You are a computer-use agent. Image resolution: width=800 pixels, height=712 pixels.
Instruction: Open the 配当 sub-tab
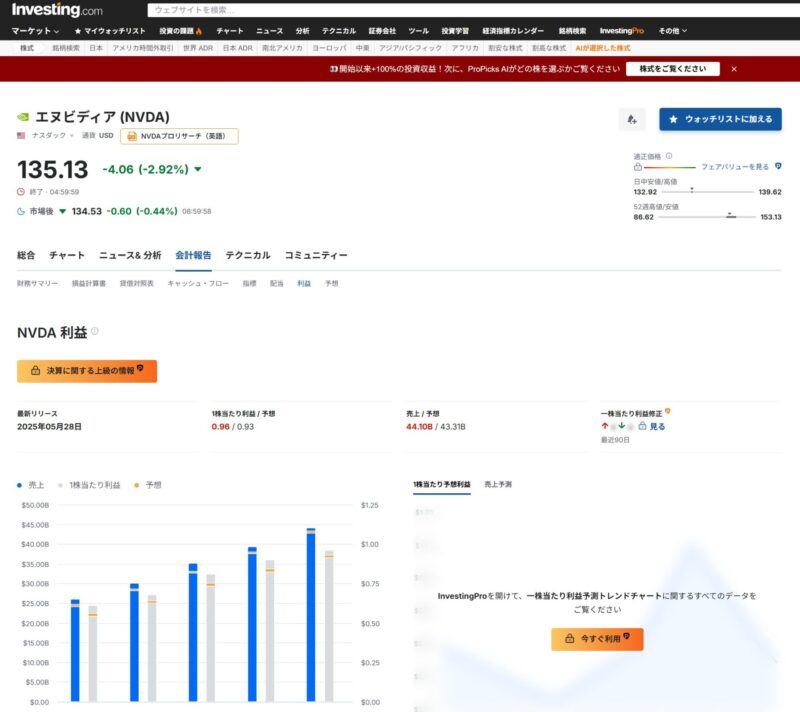pyautogui.click(x=277, y=284)
